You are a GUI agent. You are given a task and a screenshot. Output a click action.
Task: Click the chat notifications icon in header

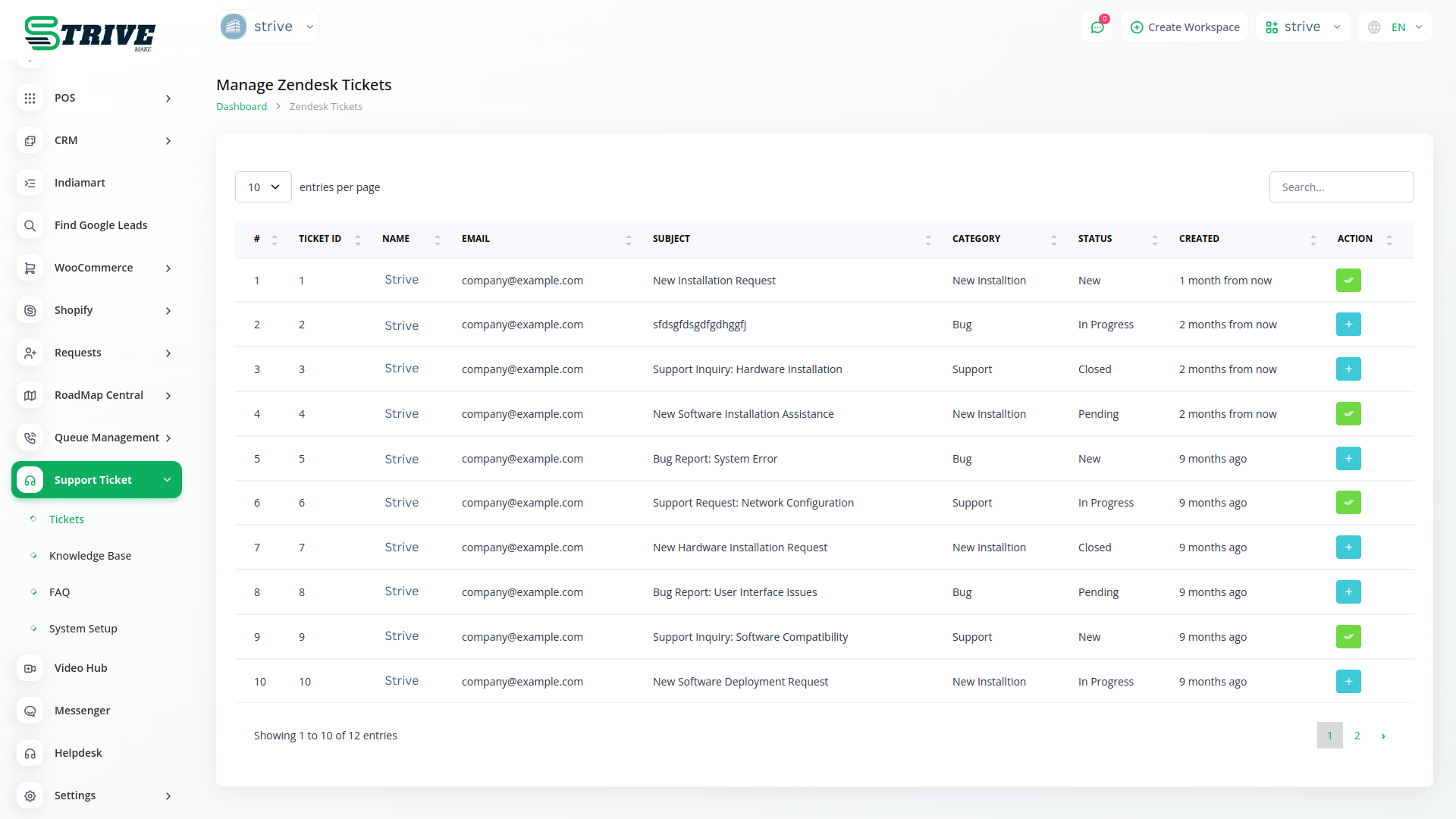[1097, 27]
